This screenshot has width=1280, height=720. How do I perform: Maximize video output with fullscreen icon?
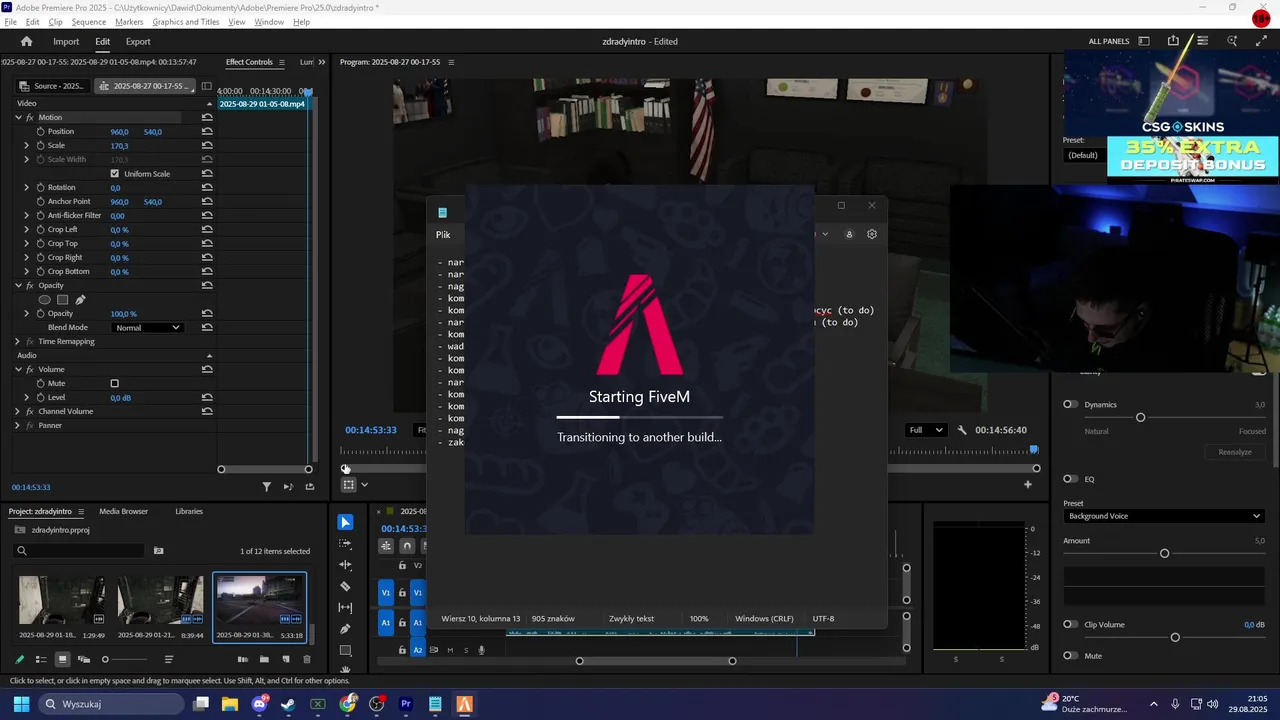click(x=1261, y=41)
